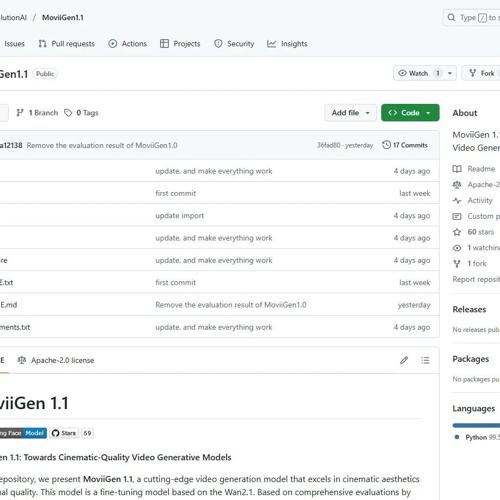
Task: Switch to the Actions tab
Action: click(128, 44)
